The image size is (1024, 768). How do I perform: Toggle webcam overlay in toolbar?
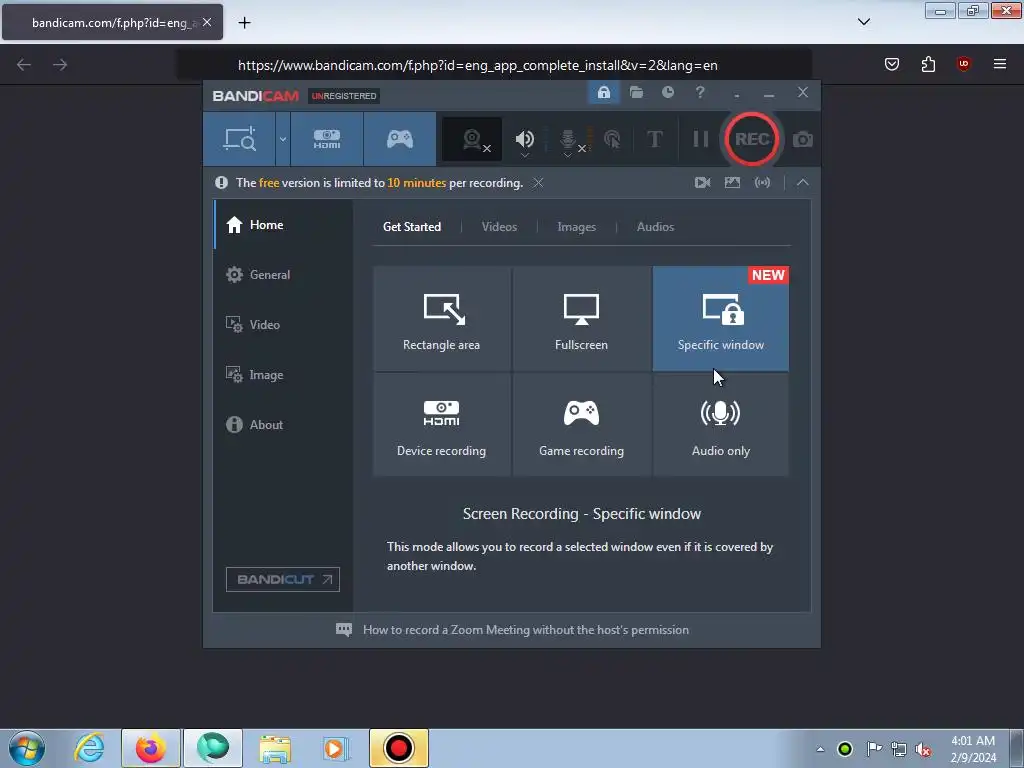[x=472, y=139]
